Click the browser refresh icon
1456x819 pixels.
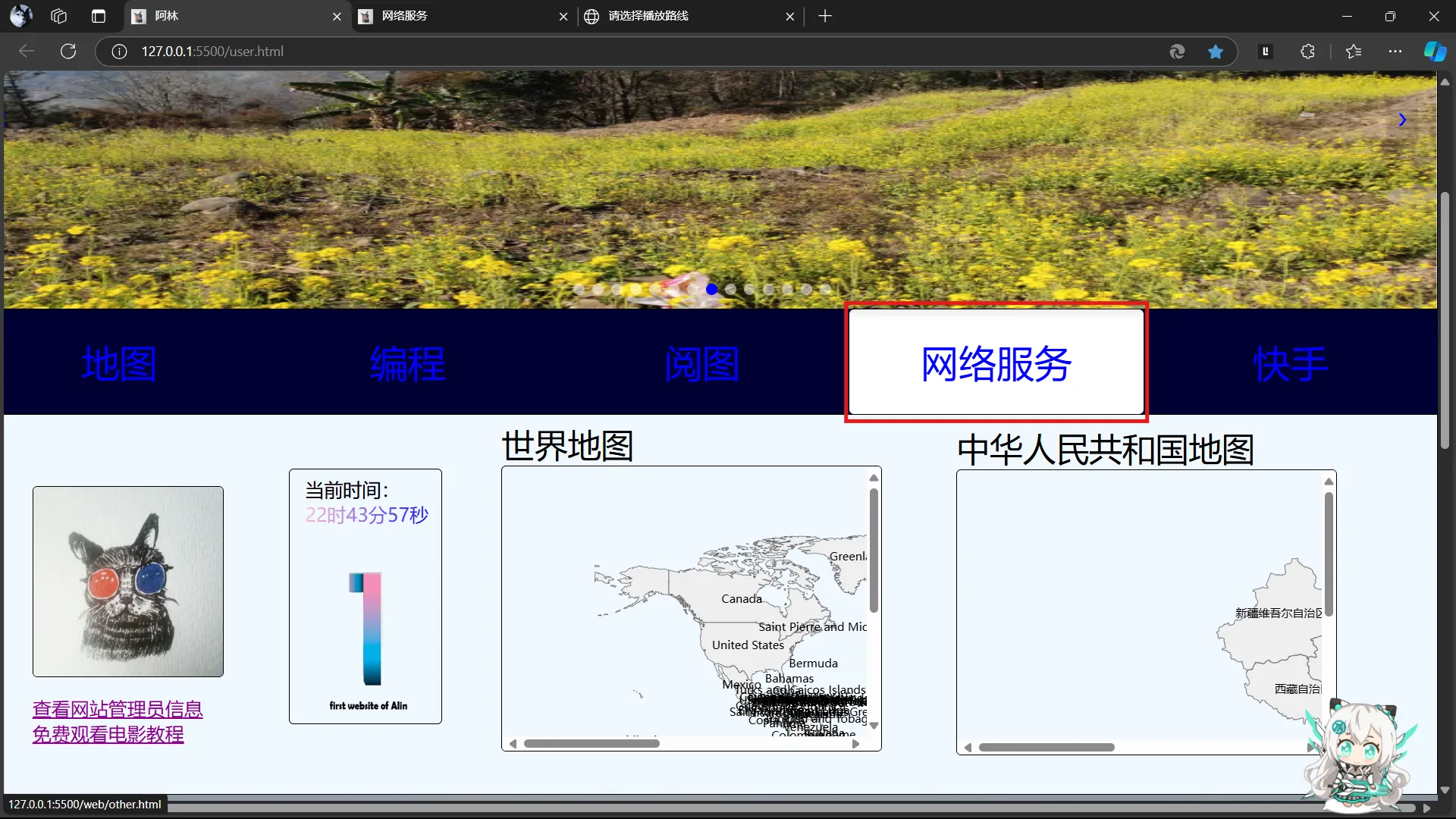coord(68,52)
